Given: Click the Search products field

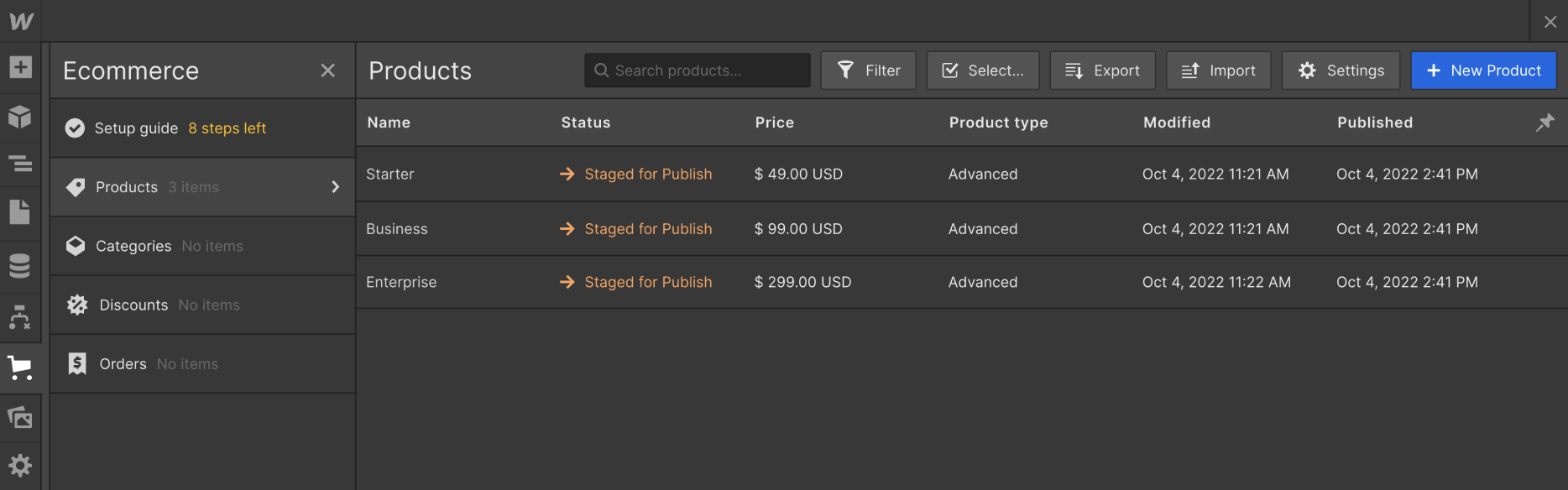Looking at the screenshot, I should tap(697, 70).
